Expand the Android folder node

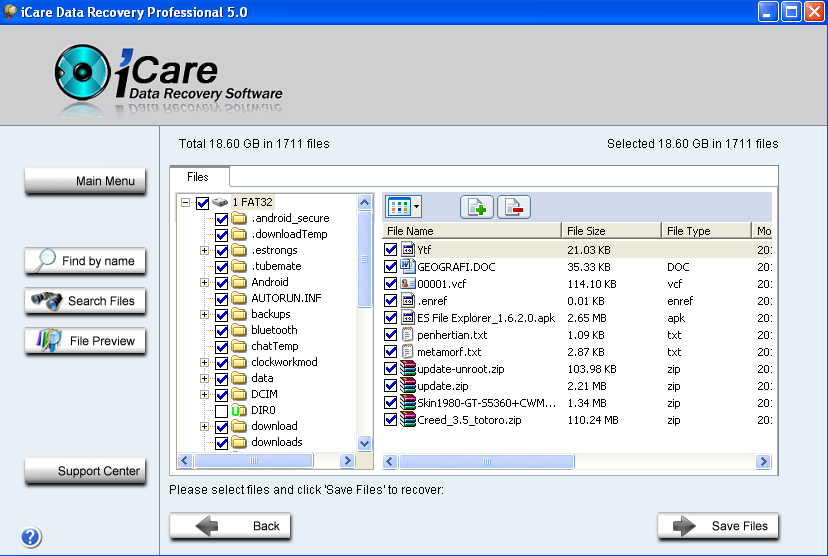204,282
